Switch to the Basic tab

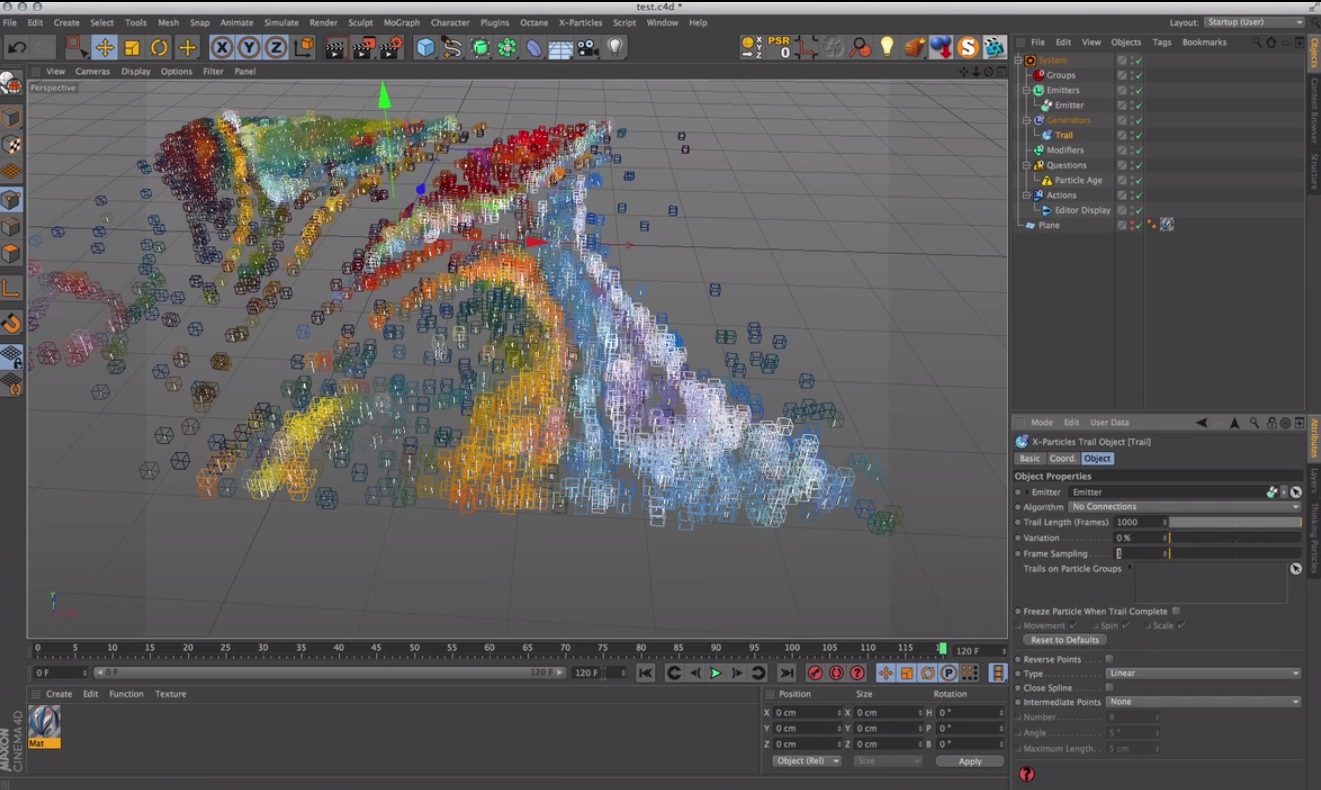pos(1030,458)
